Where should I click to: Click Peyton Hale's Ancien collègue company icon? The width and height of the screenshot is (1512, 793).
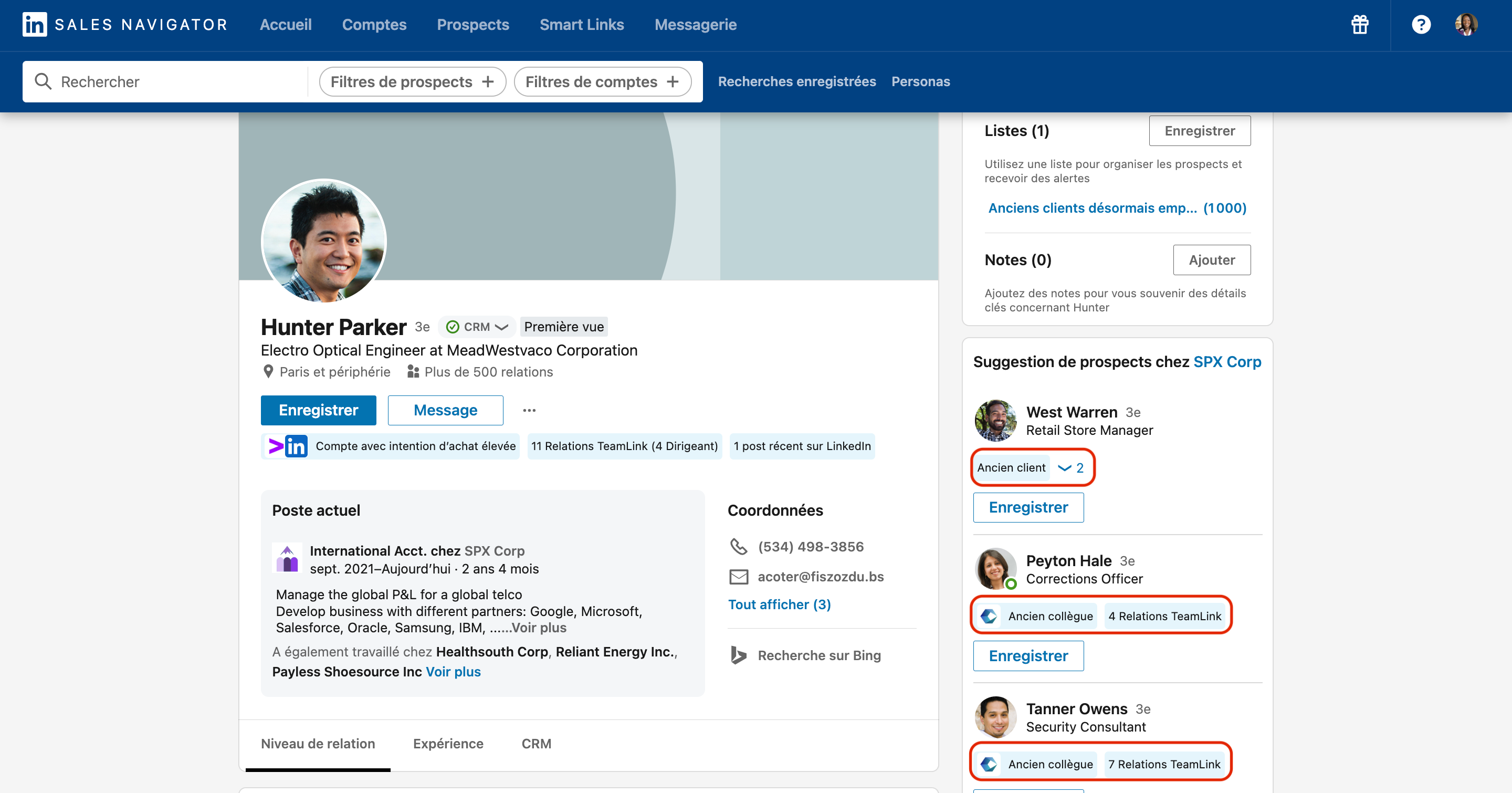click(x=989, y=615)
